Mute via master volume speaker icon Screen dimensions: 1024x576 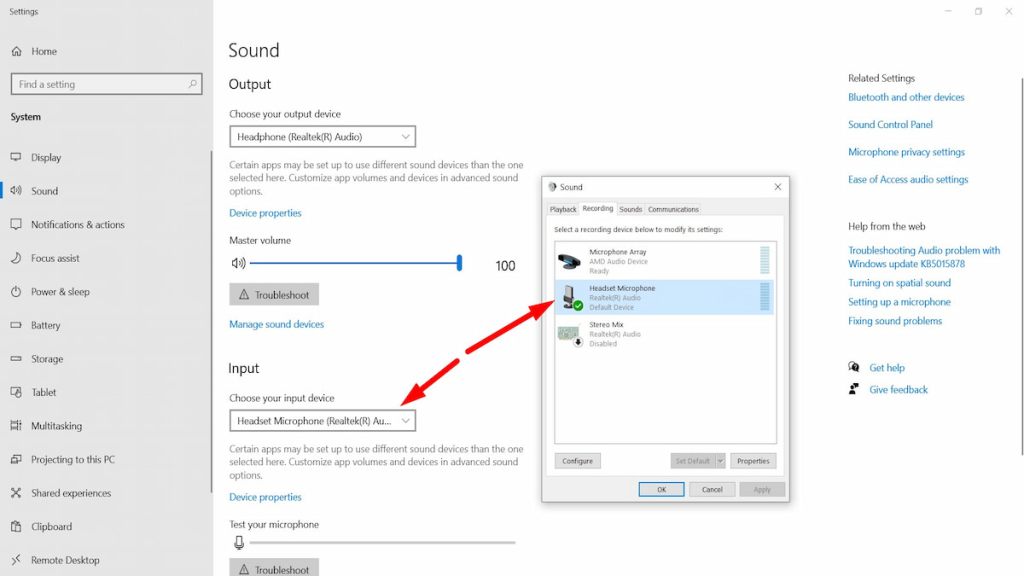click(238, 263)
